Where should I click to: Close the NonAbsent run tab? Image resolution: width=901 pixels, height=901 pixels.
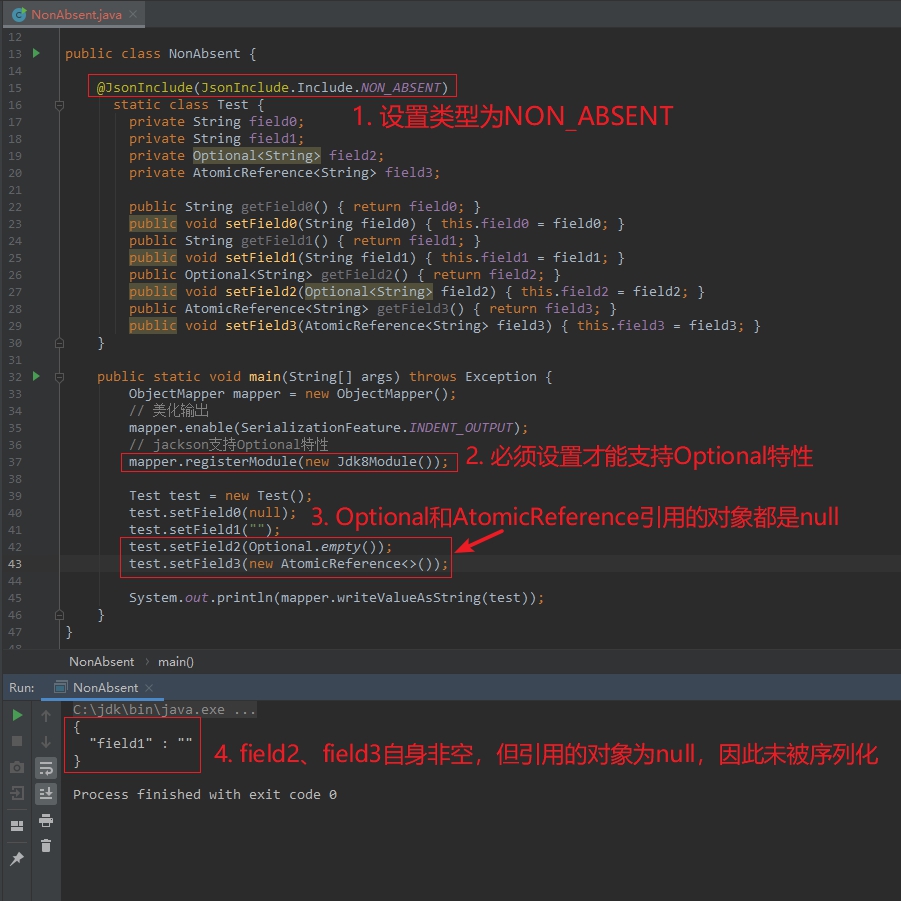(x=149, y=687)
